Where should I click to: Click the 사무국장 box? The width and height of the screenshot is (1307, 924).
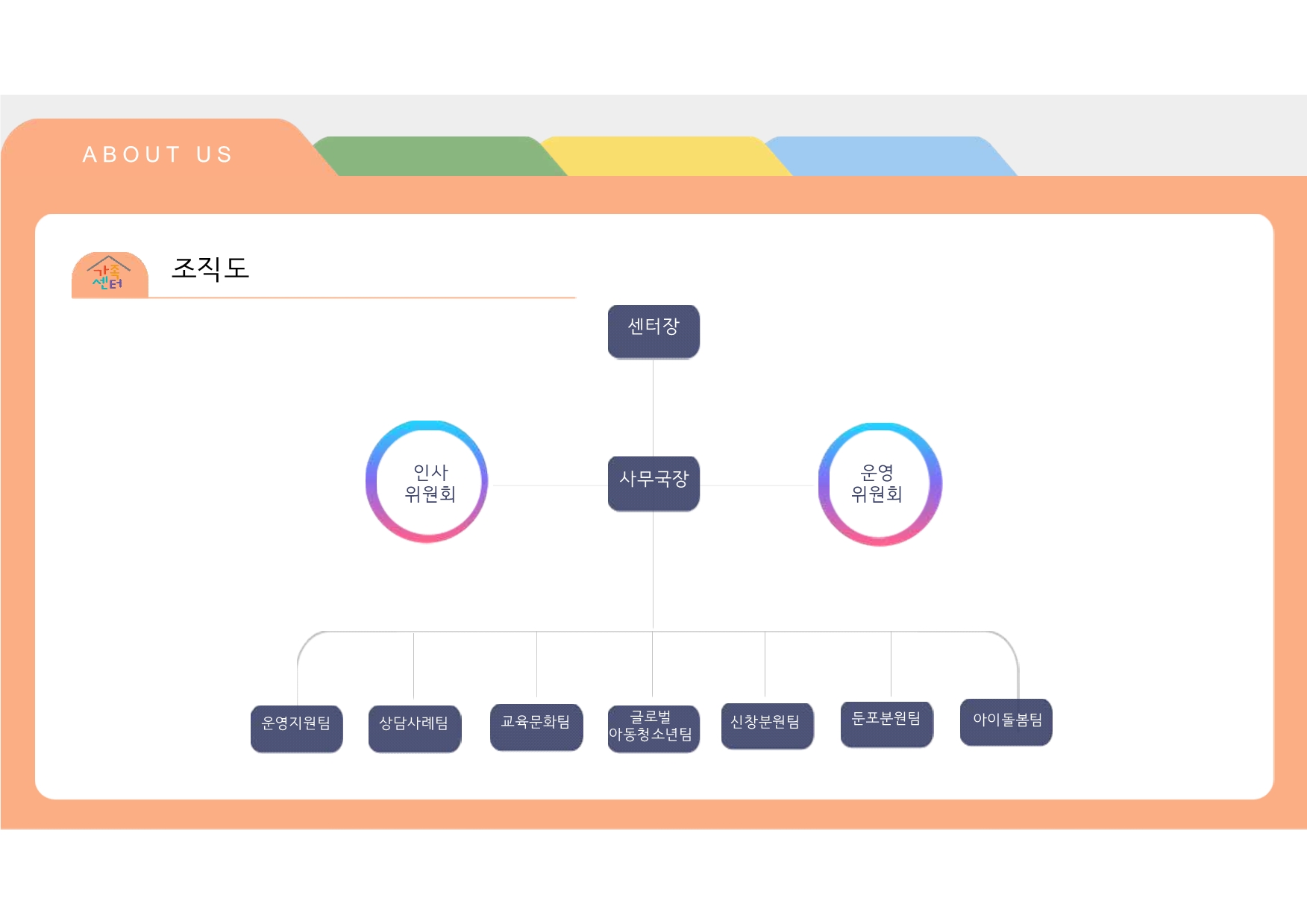point(653,483)
